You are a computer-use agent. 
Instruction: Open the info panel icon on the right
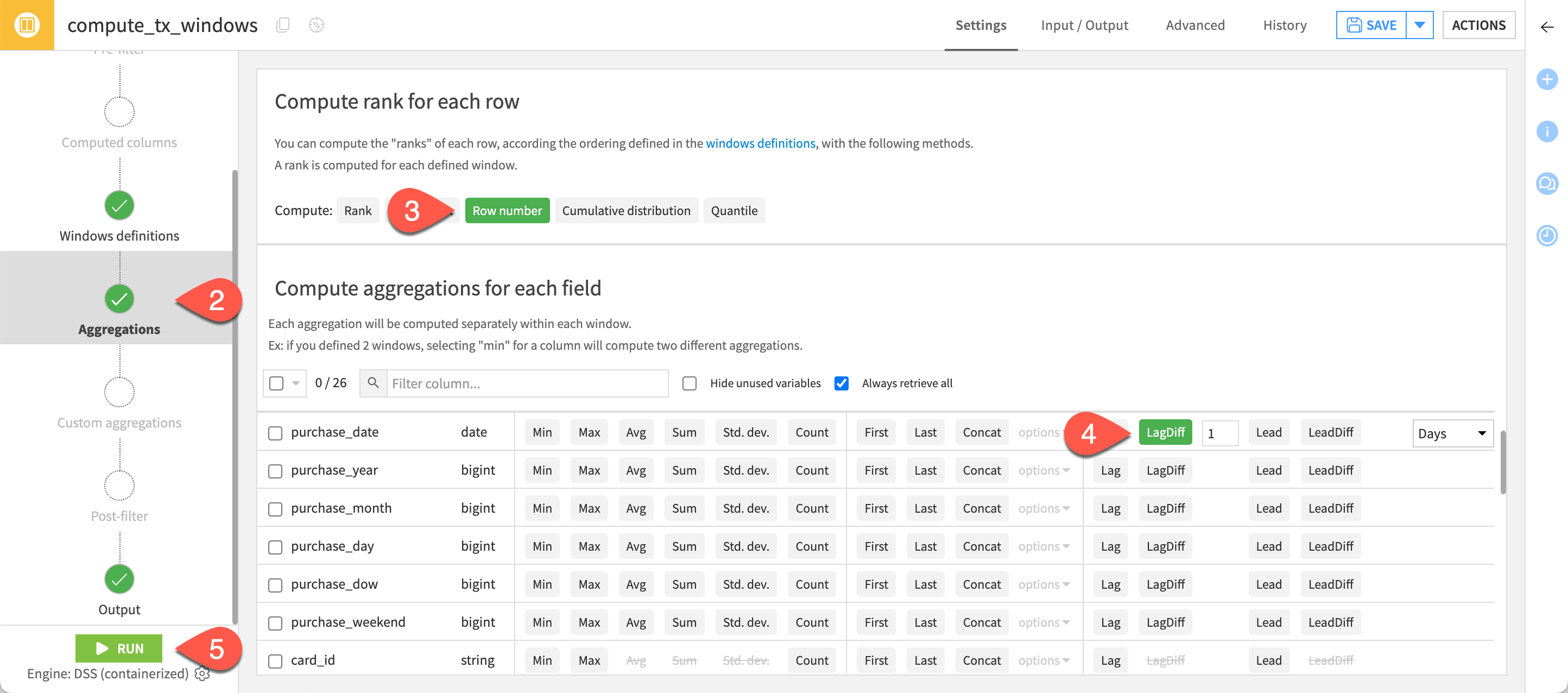pyautogui.click(x=1547, y=131)
